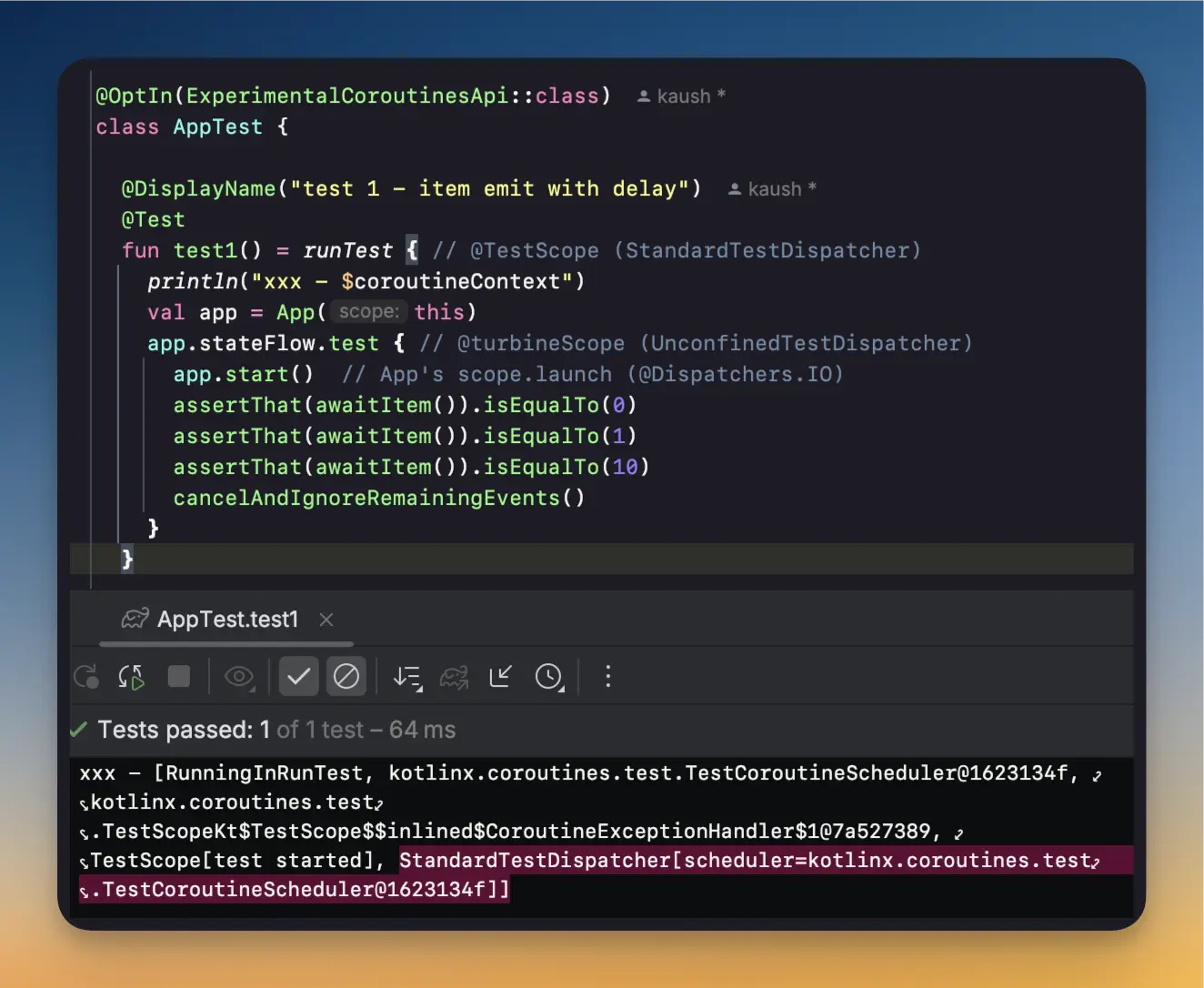Close the AppTest.test1 tab
The width and height of the screenshot is (1204, 988).
(x=326, y=620)
